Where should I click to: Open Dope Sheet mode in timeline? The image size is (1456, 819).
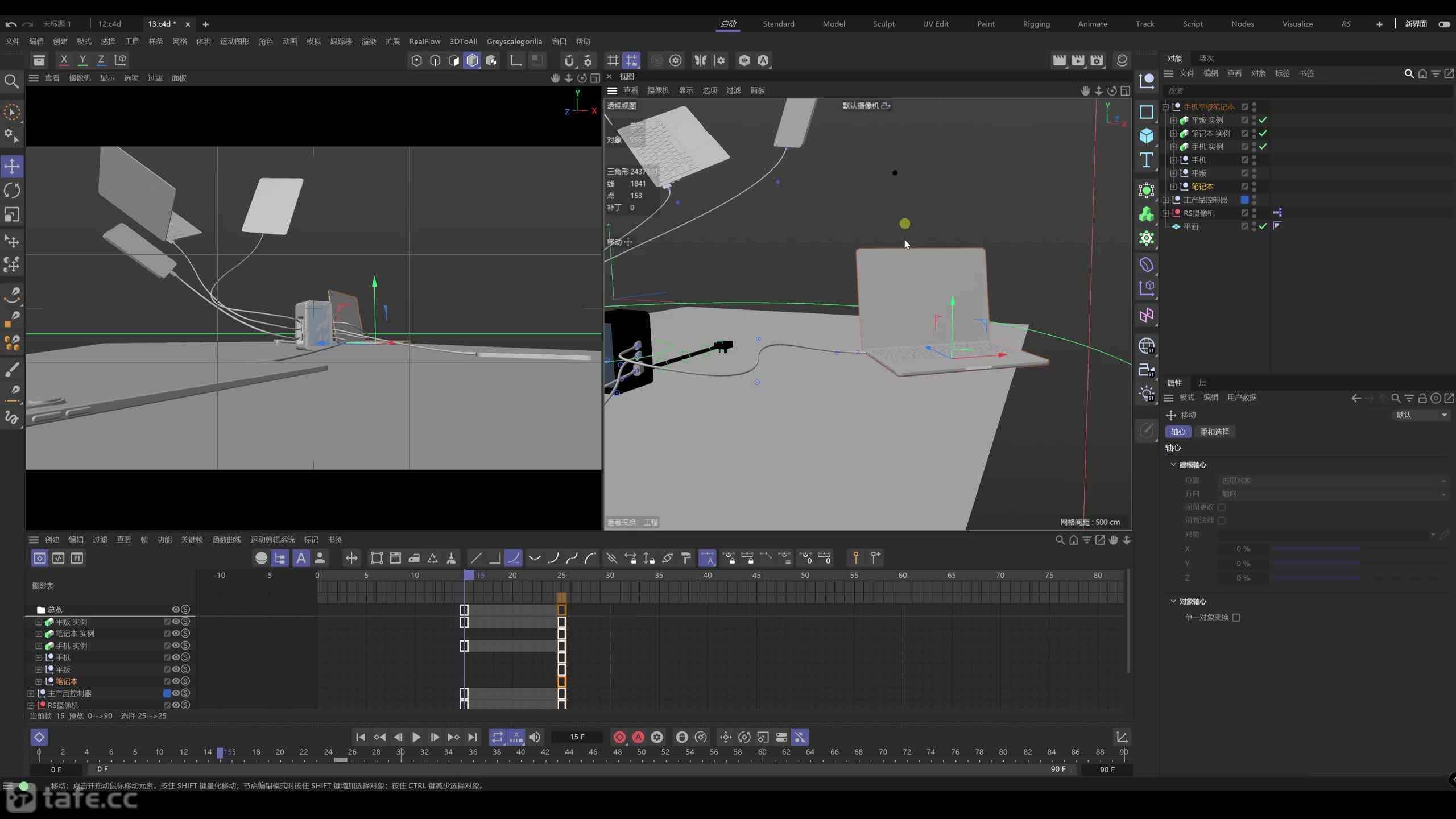click(x=39, y=558)
